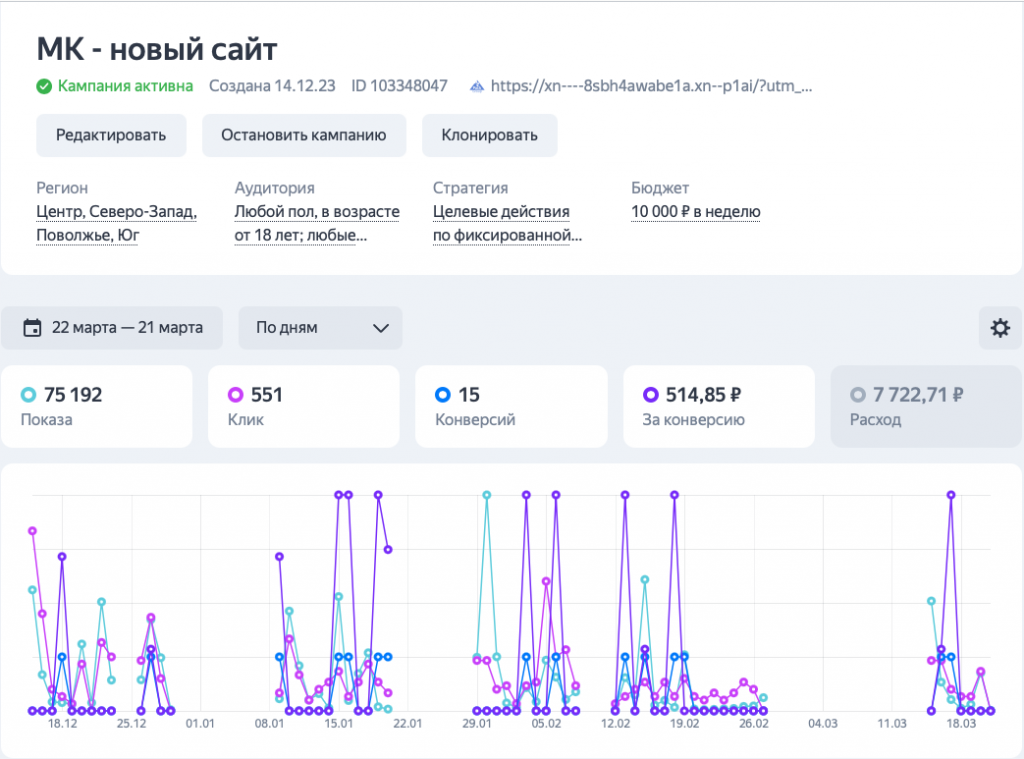This screenshot has height=759, width=1024.
Task: Open the calendar icon in date filter
Action: click(35, 328)
